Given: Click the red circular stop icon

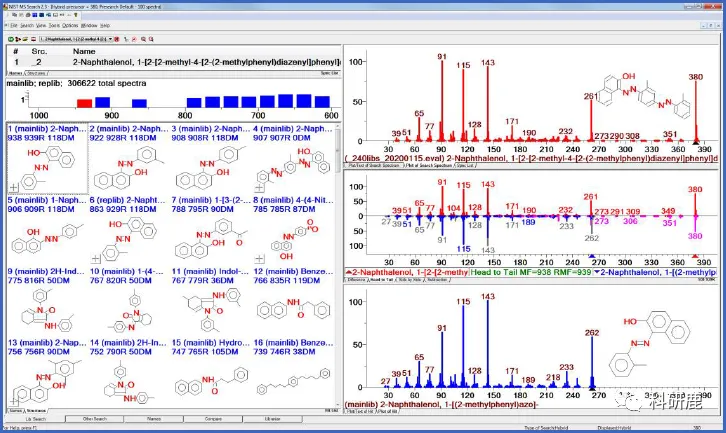Looking at the screenshot, I should point(116,39).
